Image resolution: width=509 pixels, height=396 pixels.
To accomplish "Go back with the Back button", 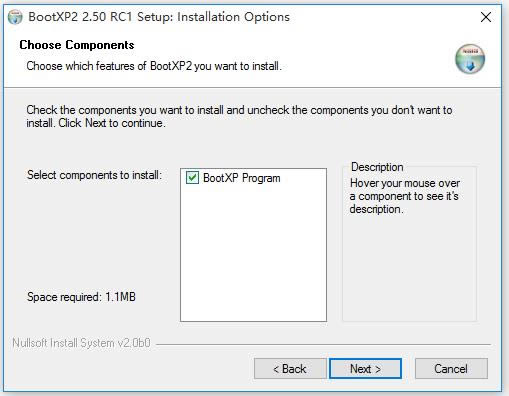I will (x=290, y=369).
